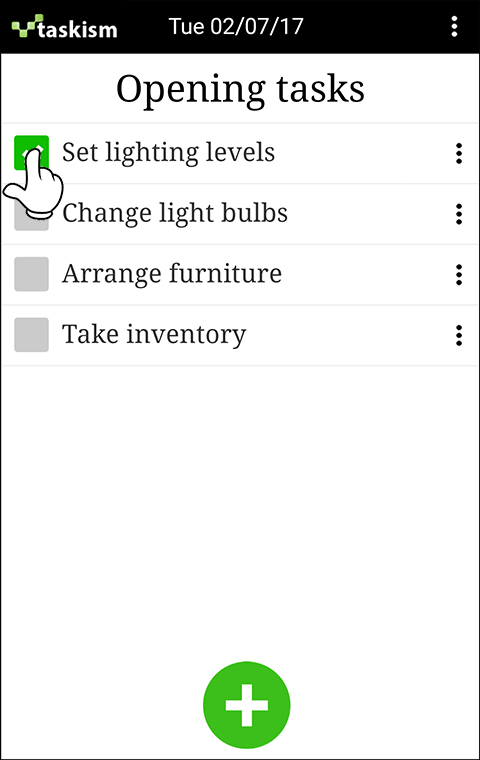Open options for Take inventory

click(459, 335)
